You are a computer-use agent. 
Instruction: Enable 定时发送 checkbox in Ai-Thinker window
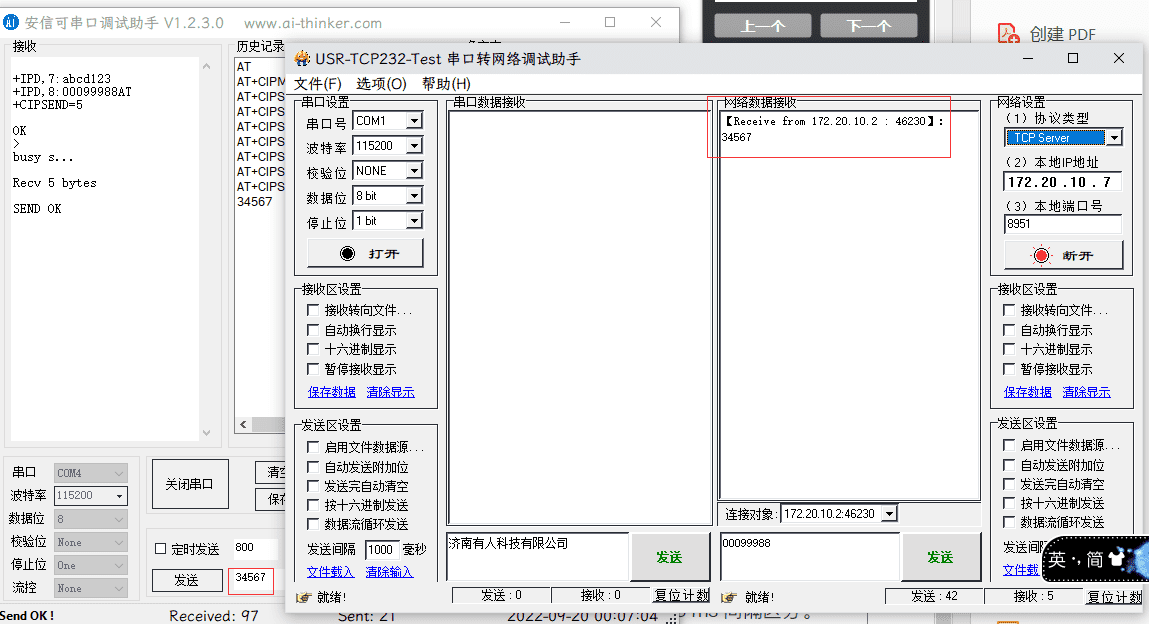pyautogui.click(x=161, y=549)
